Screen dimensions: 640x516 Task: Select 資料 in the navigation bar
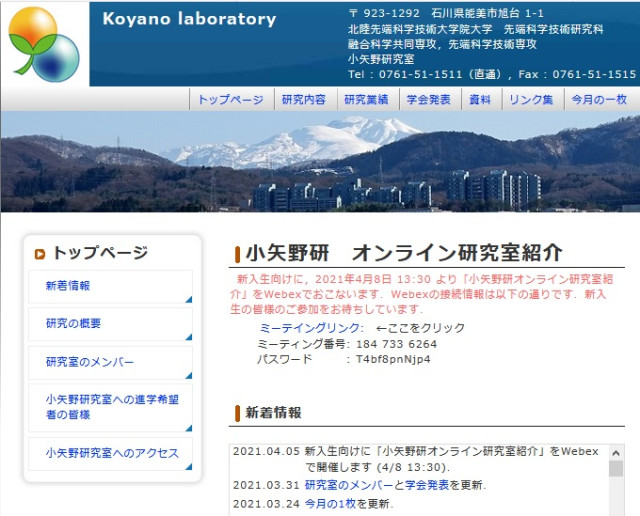coord(480,100)
